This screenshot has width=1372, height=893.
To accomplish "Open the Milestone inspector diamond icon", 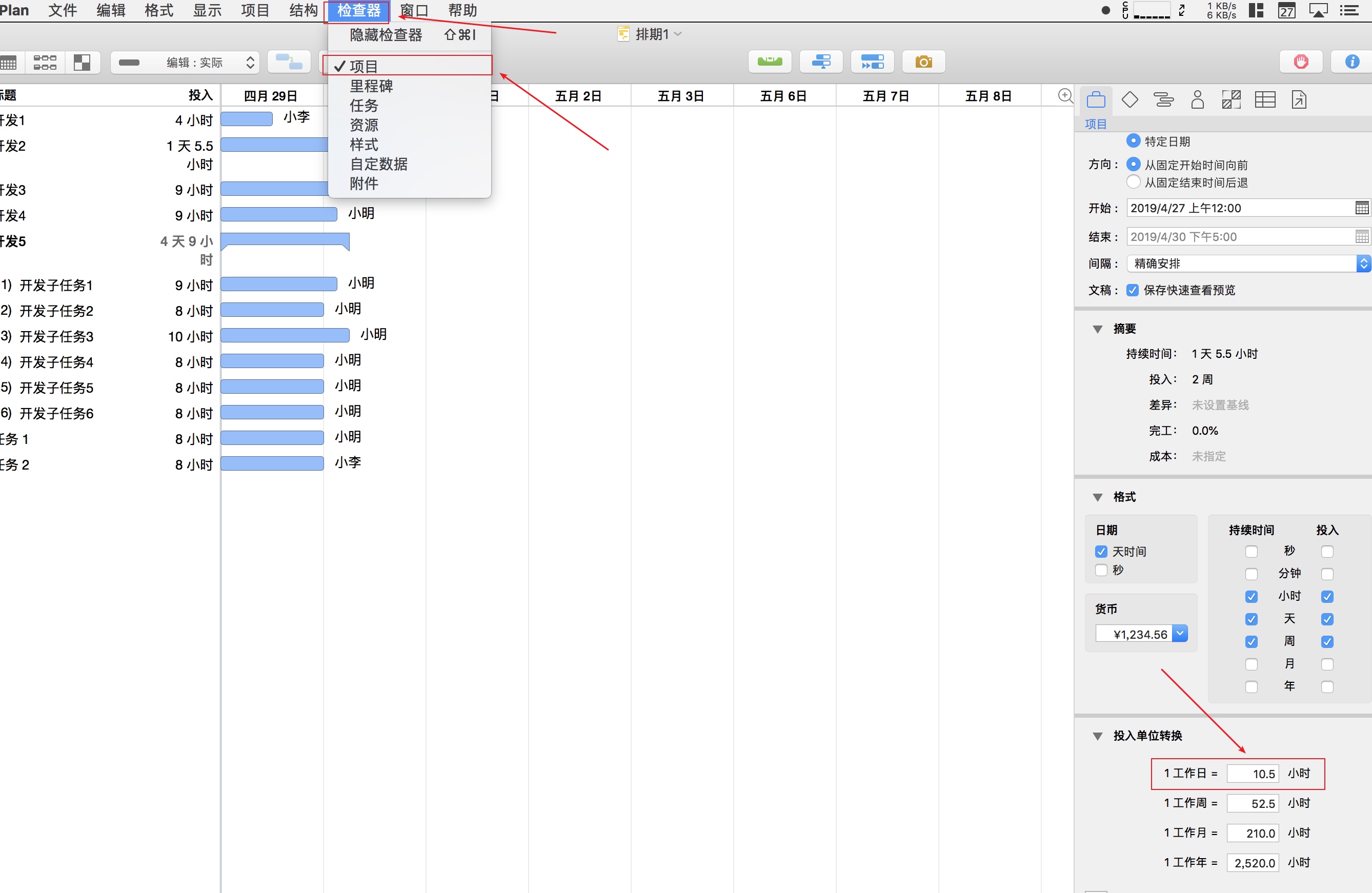I will (x=1129, y=100).
